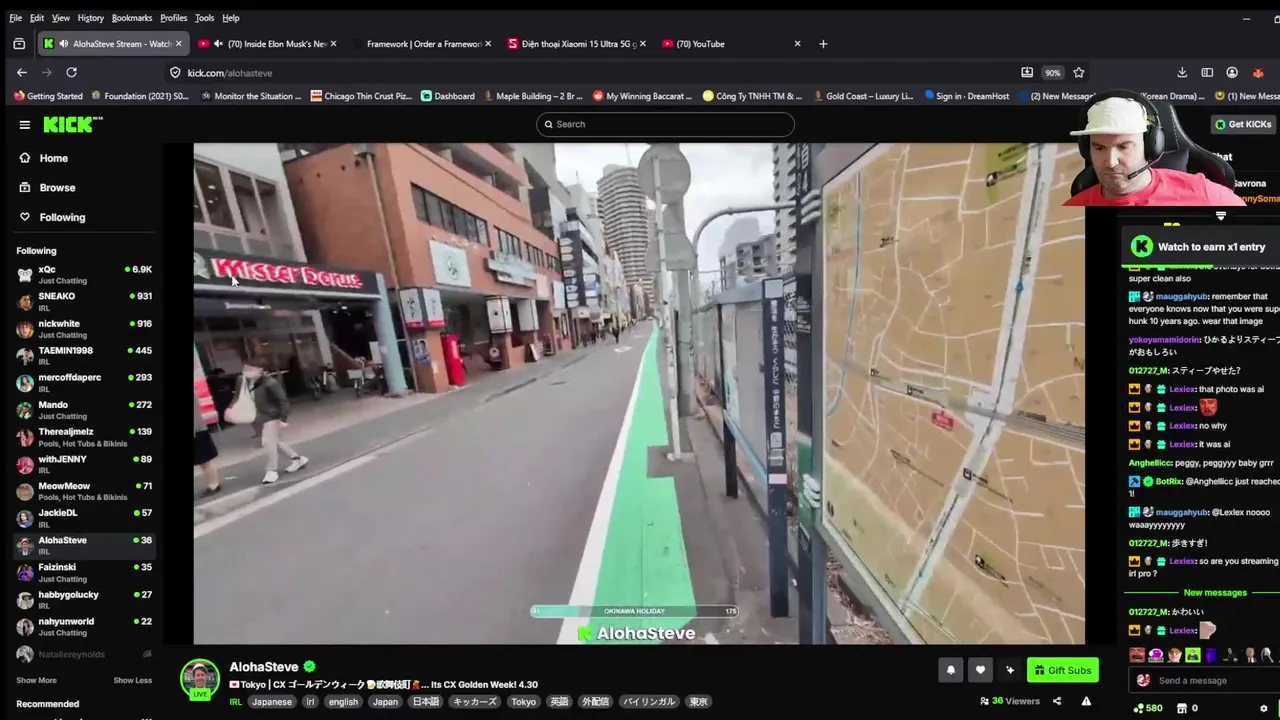Expand following list with Show More
This screenshot has height=720, width=1280.
coord(36,680)
